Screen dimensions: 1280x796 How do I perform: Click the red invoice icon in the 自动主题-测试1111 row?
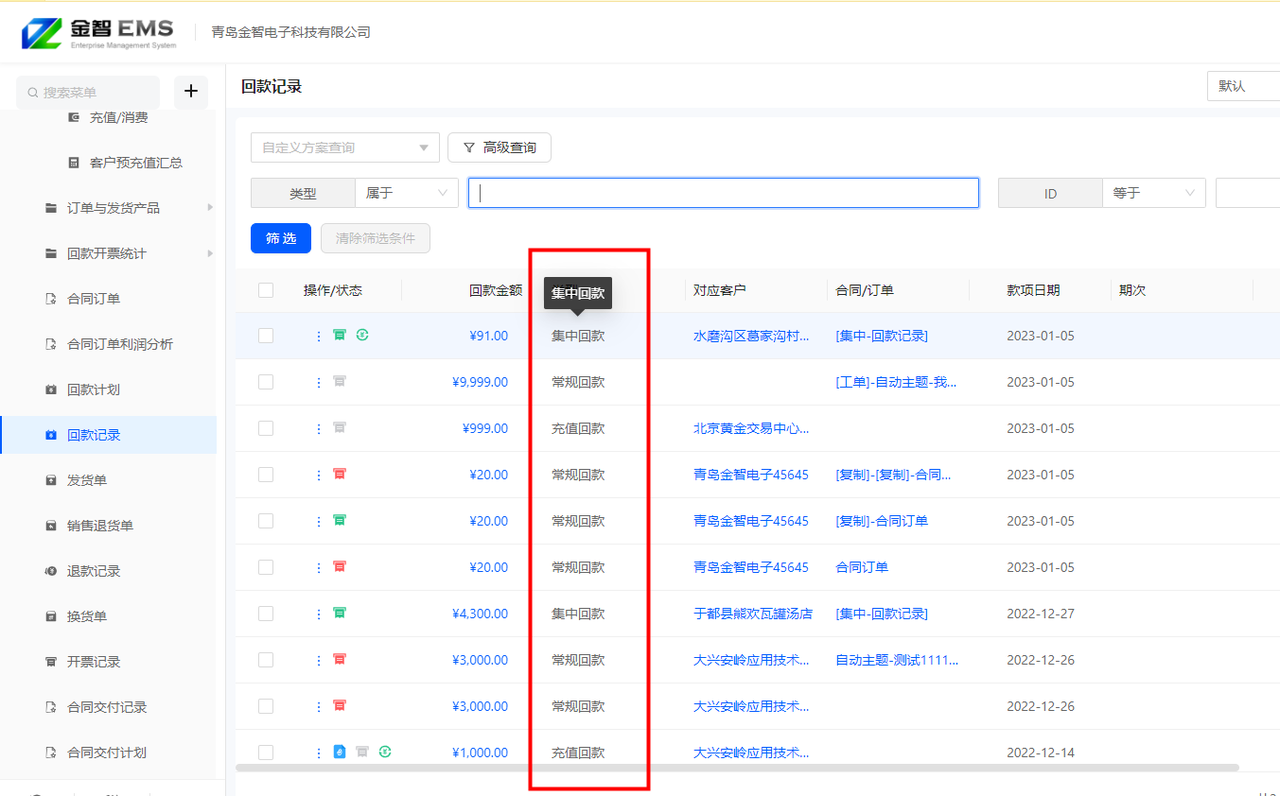coord(339,659)
